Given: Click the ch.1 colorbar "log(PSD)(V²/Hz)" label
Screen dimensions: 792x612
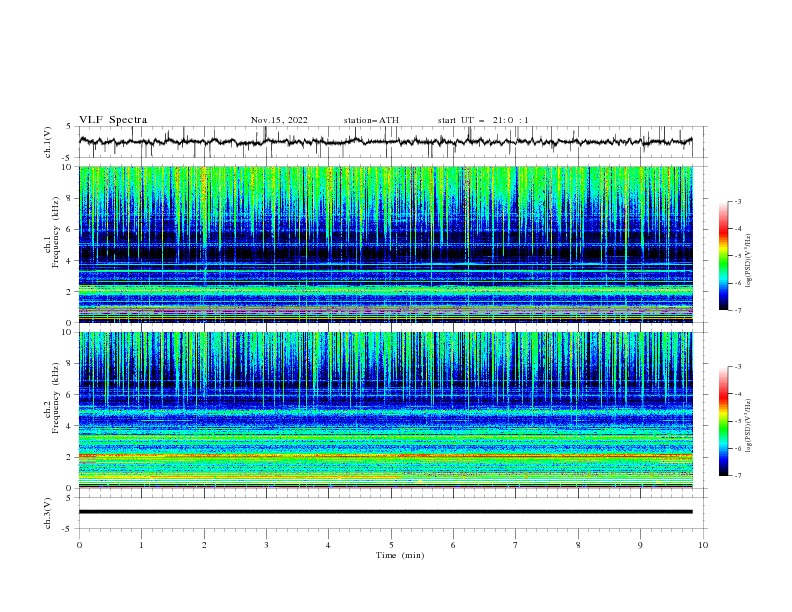Looking at the screenshot, I should point(749,260).
